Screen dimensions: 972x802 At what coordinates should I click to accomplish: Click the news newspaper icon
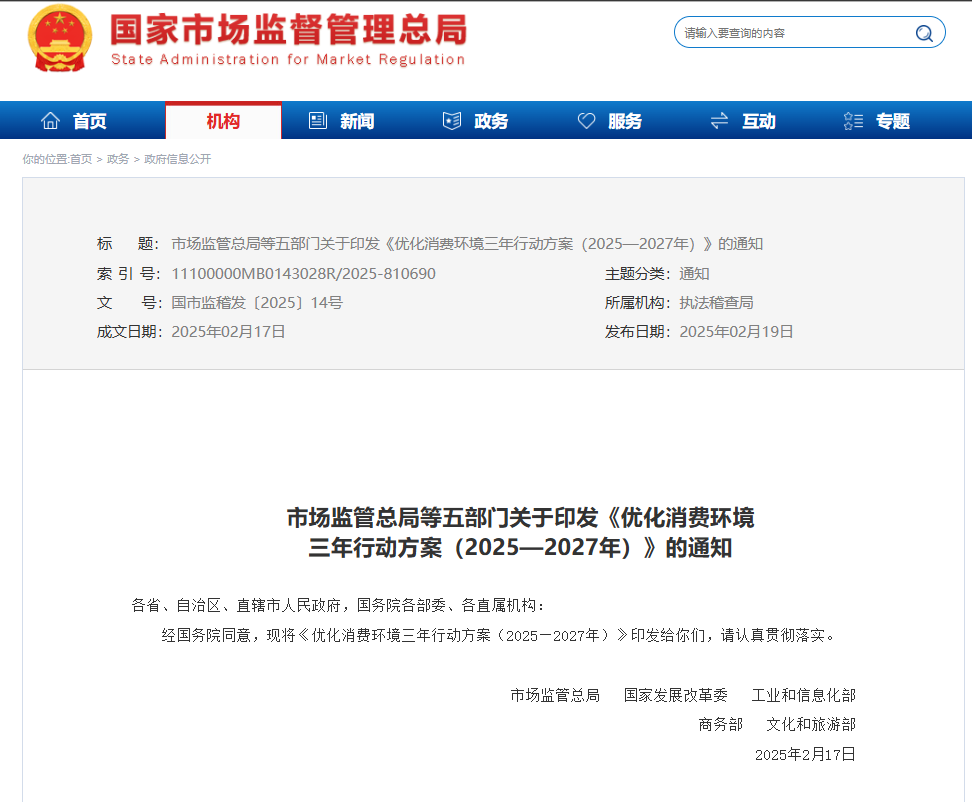pos(318,121)
